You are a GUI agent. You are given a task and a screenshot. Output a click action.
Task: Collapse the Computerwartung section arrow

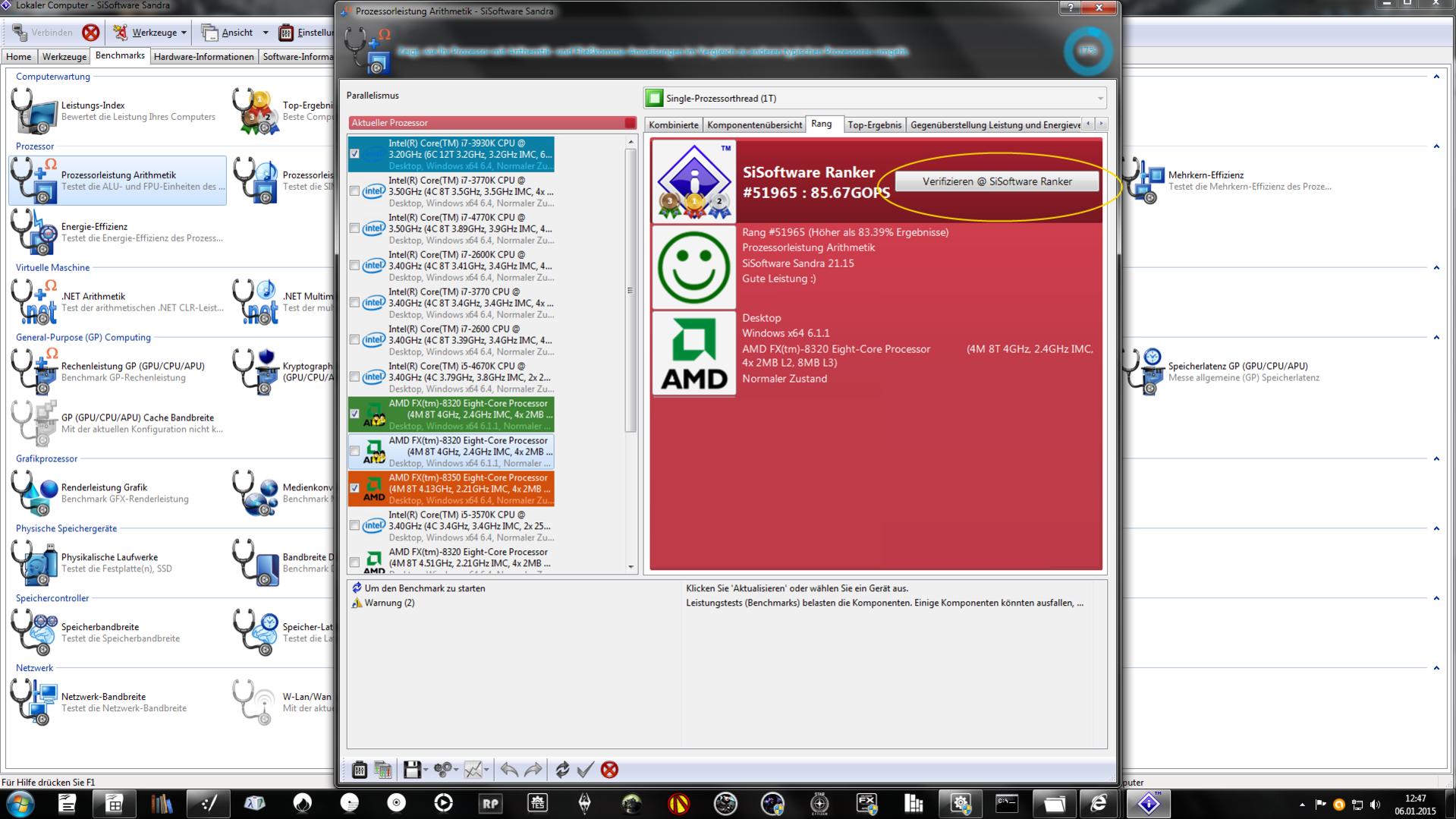(1436, 77)
